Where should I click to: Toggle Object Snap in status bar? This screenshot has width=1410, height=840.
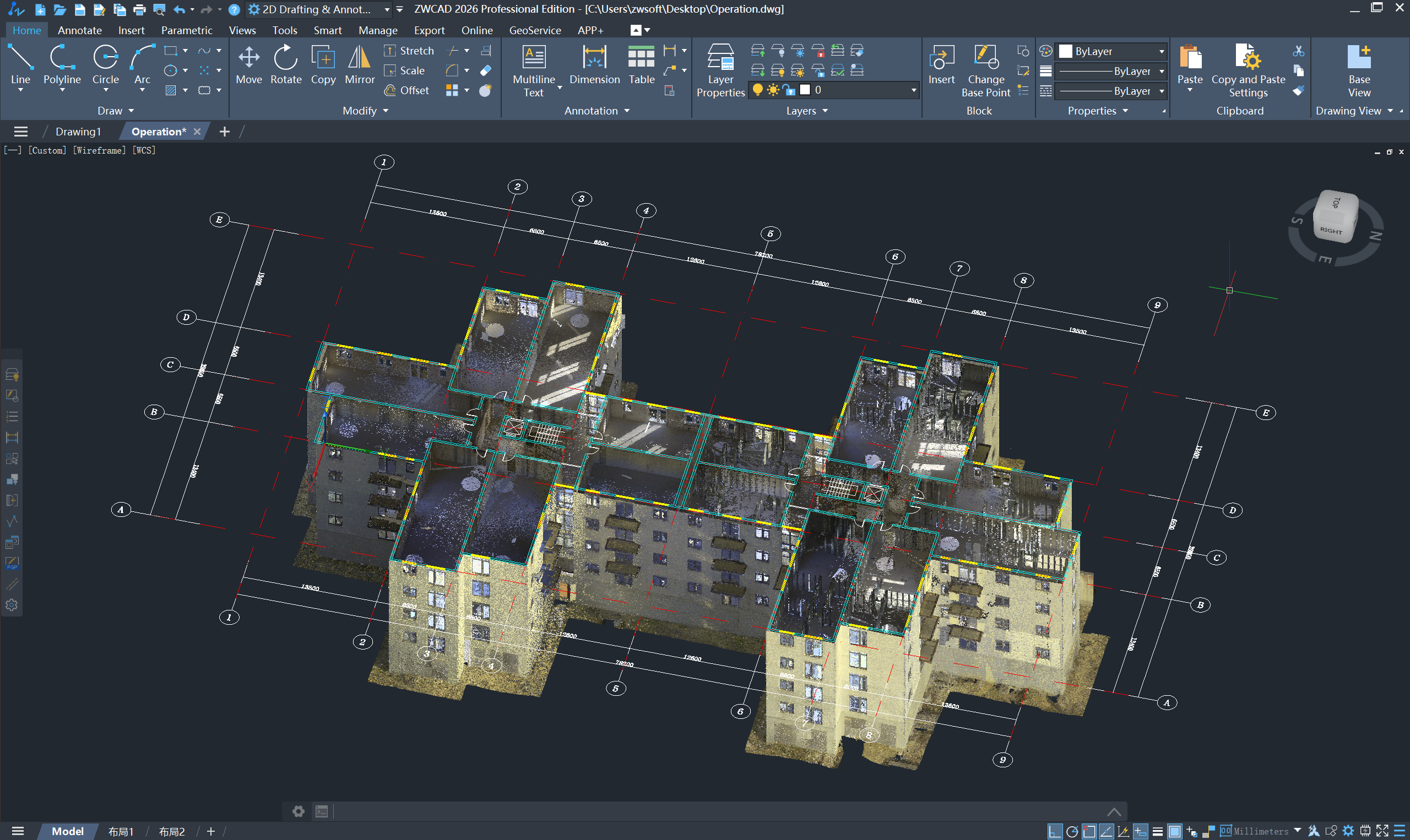pos(1089,831)
